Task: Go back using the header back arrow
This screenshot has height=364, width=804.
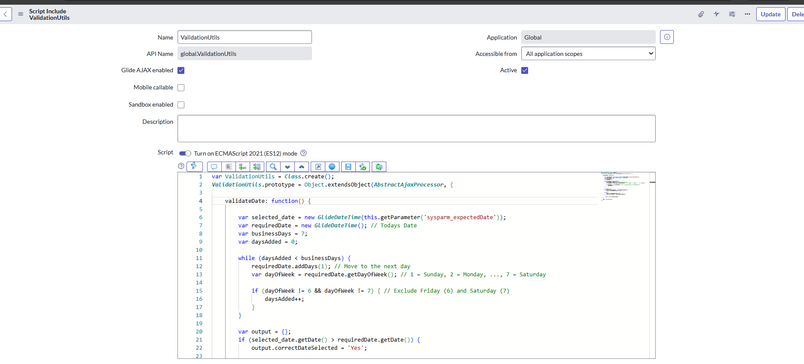Action: (5, 14)
